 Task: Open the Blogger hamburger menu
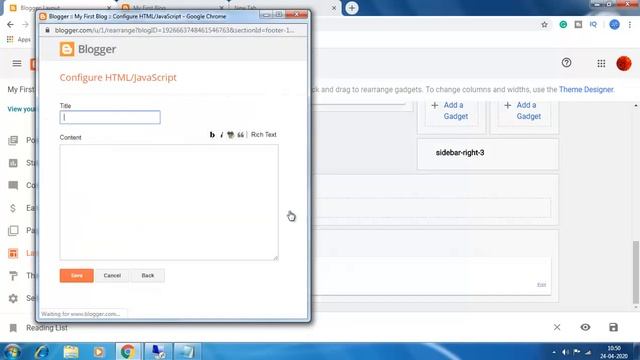tap(17, 63)
